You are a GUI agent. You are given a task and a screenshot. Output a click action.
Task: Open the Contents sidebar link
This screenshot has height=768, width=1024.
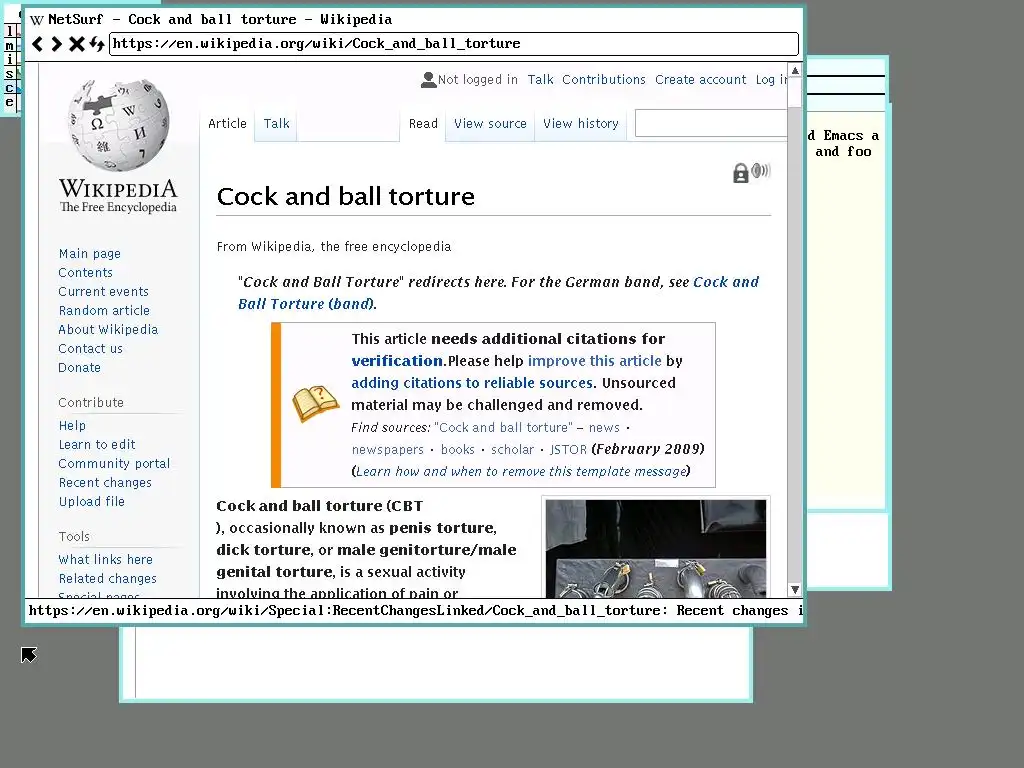pos(86,272)
